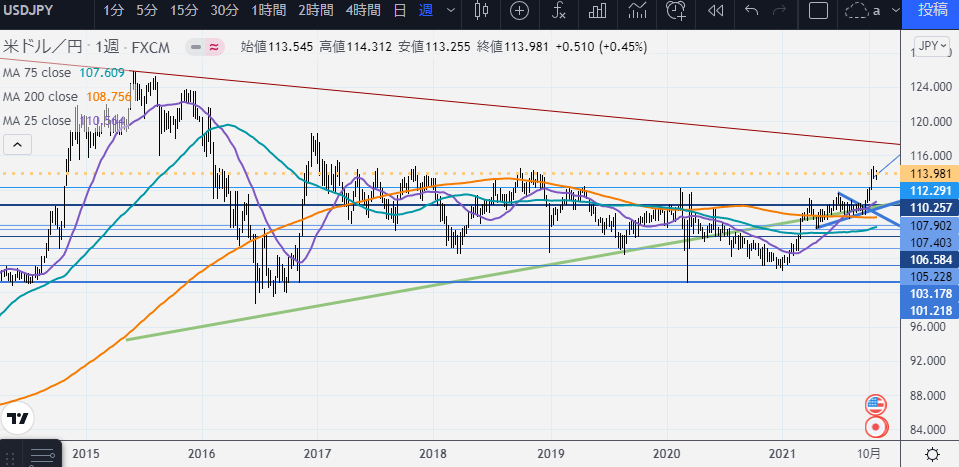Image resolution: width=959 pixels, height=467 pixels.
Task: Expand the layout management dropdown arrow
Action: (895, 10)
